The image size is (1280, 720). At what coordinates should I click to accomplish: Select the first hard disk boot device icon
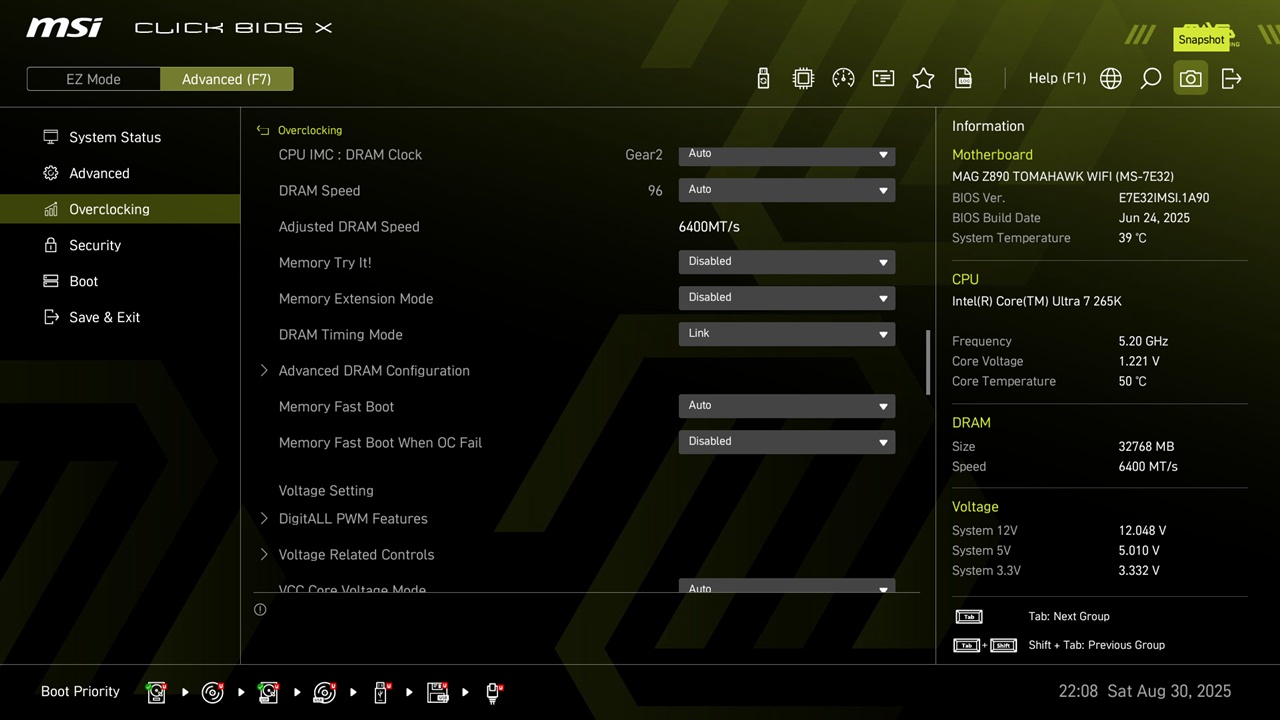[157, 692]
